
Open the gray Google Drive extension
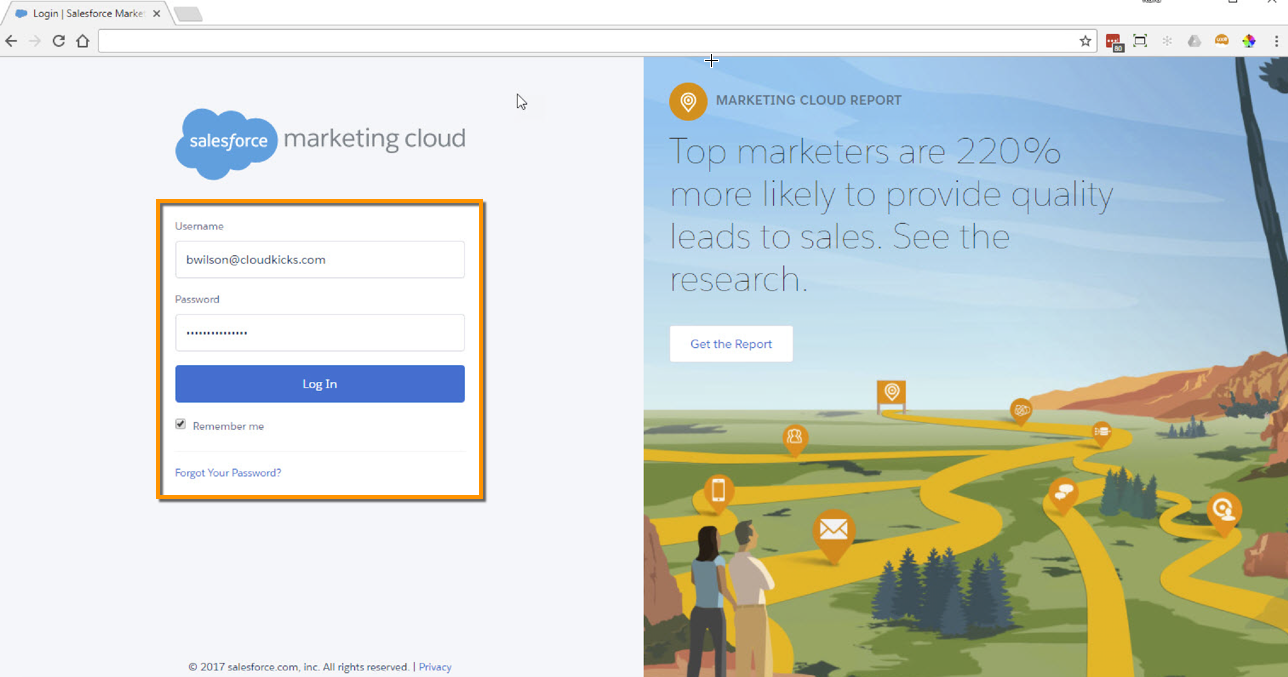[1194, 41]
